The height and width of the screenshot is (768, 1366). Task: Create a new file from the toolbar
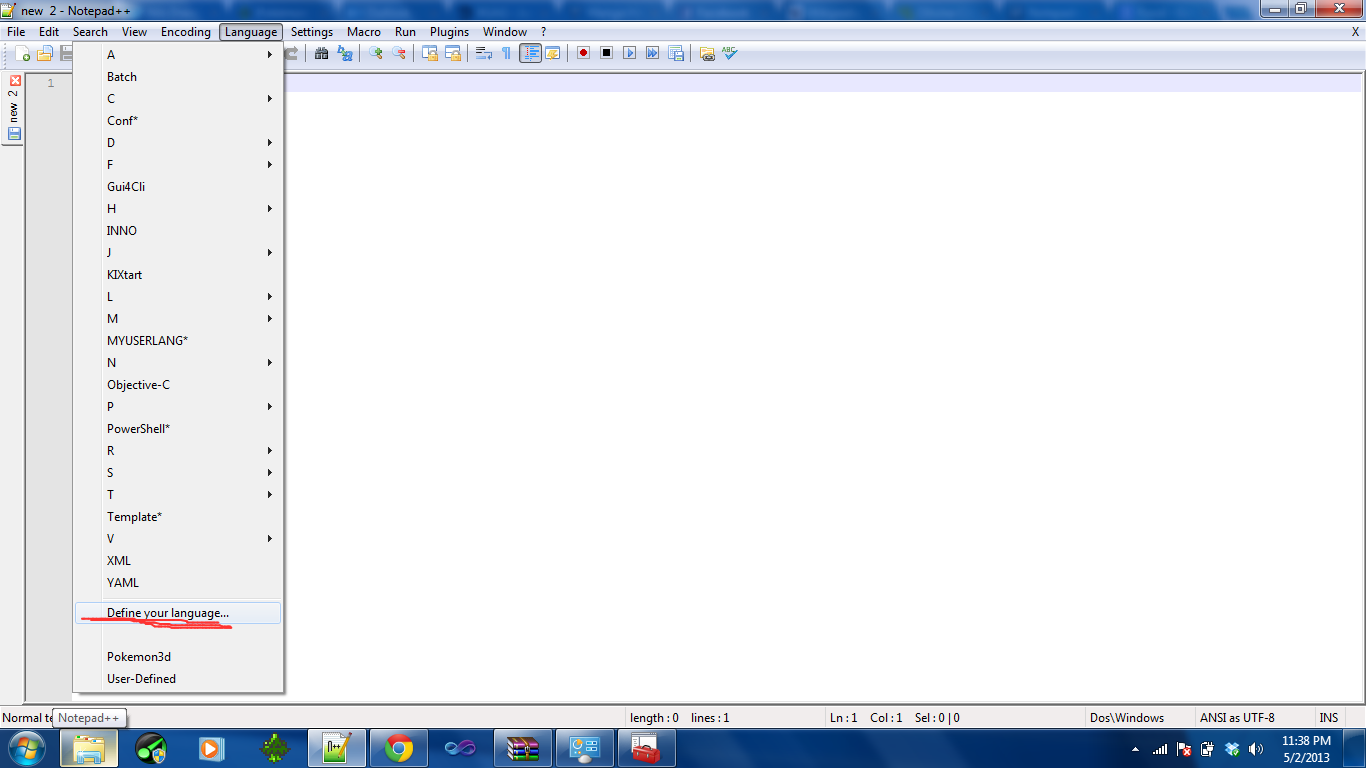coord(22,53)
